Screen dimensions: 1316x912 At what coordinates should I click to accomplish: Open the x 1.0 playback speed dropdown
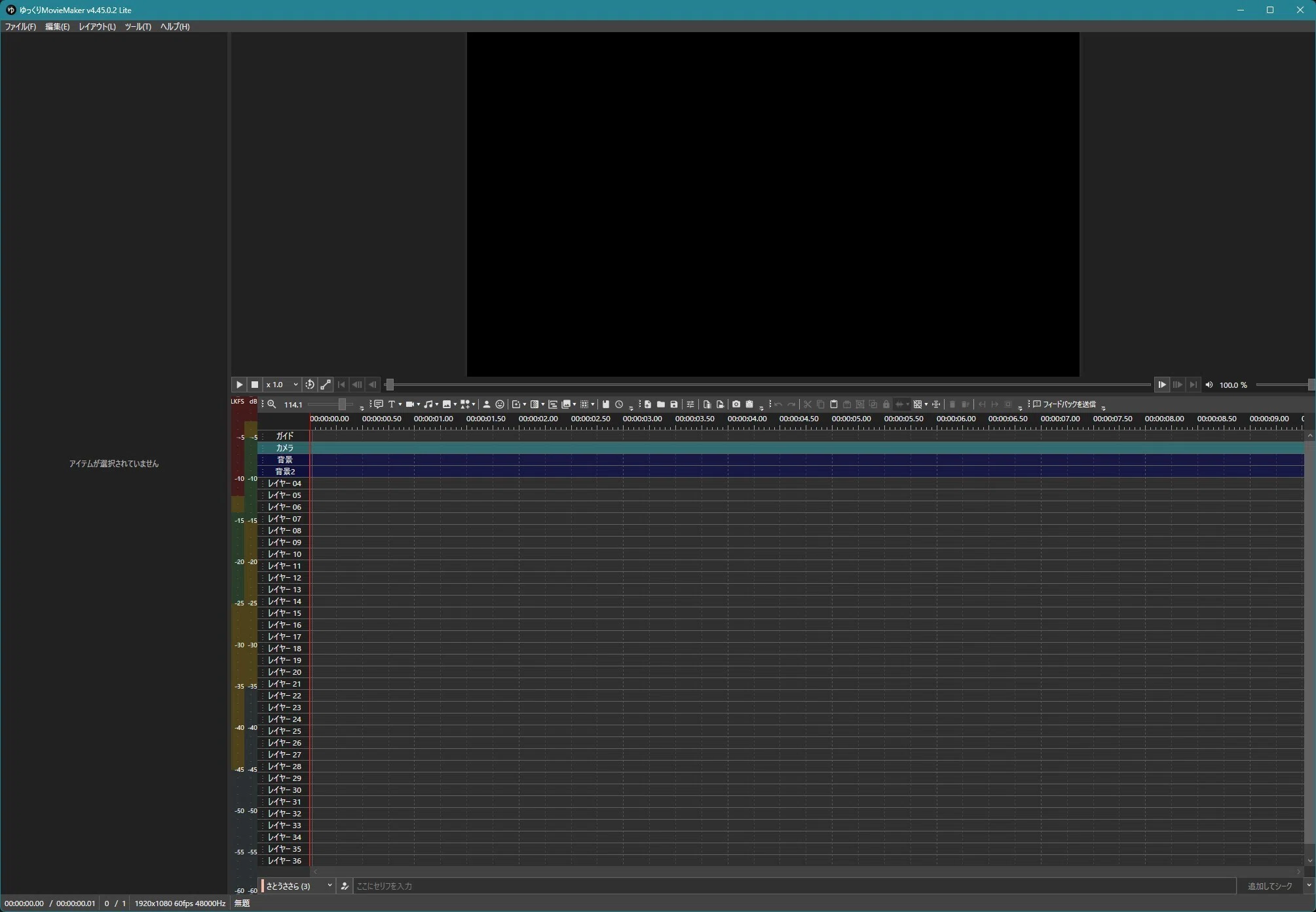(x=282, y=385)
